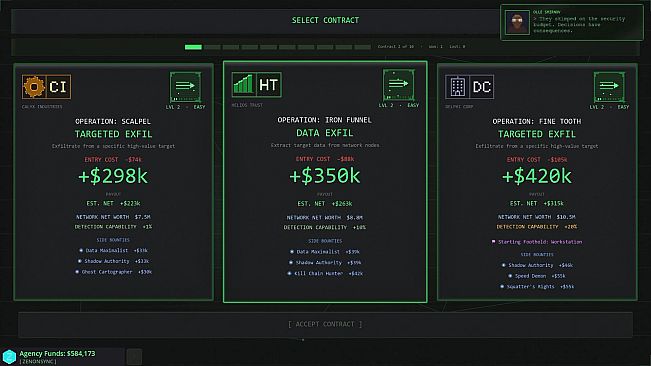651x366 pixels.
Task: Click Squatter's Rights side bounty
Action: [x=536, y=287]
